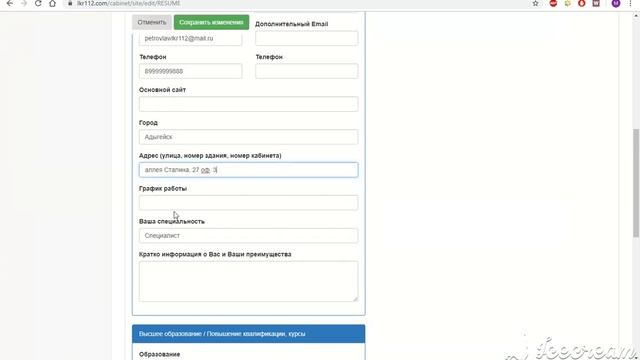Open the yellow extension icon in toolbar
The image size is (640, 360).
tap(568, 3)
